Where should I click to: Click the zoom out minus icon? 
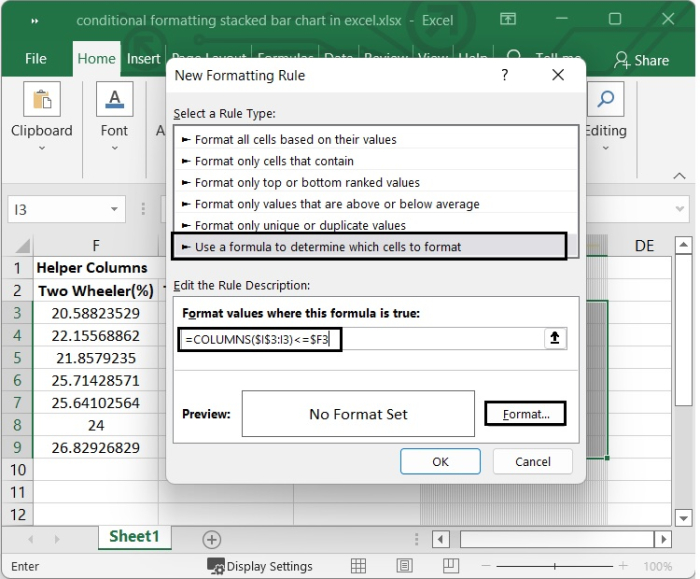[486, 566]
